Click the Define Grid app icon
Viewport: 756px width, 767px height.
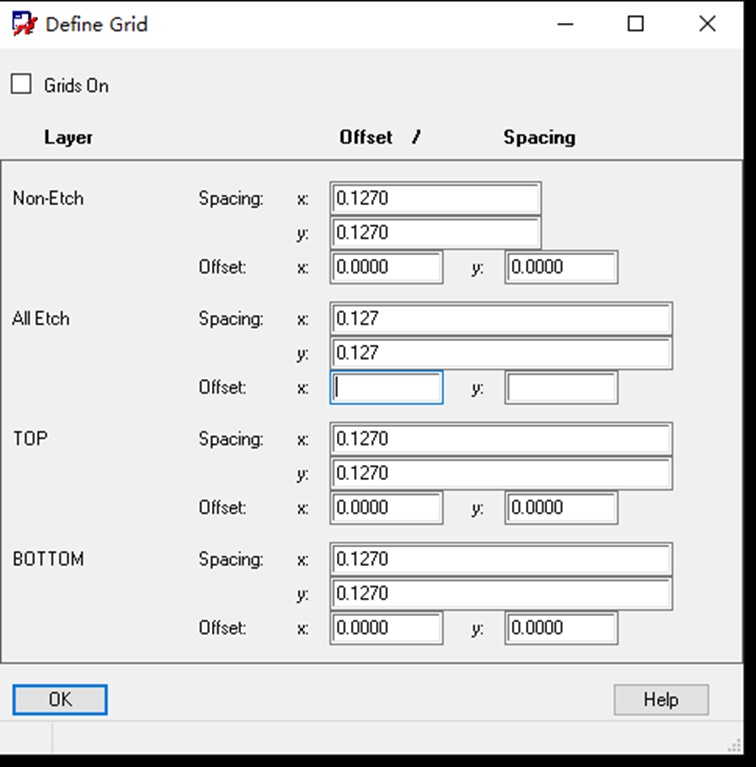[24, 24]
